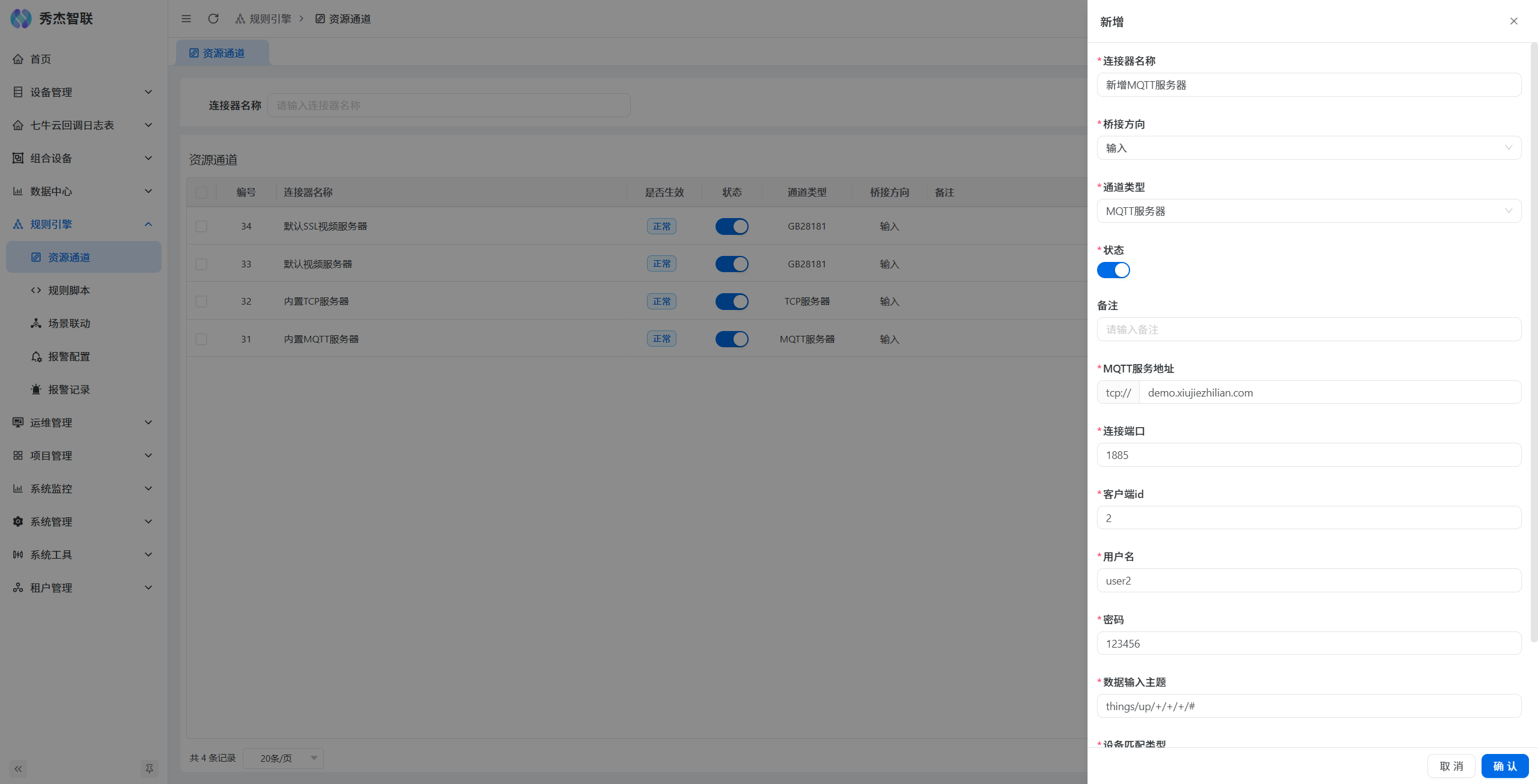Open 报警配置 bell icon item
This screenshot has width=1538, height=784.
36,356
